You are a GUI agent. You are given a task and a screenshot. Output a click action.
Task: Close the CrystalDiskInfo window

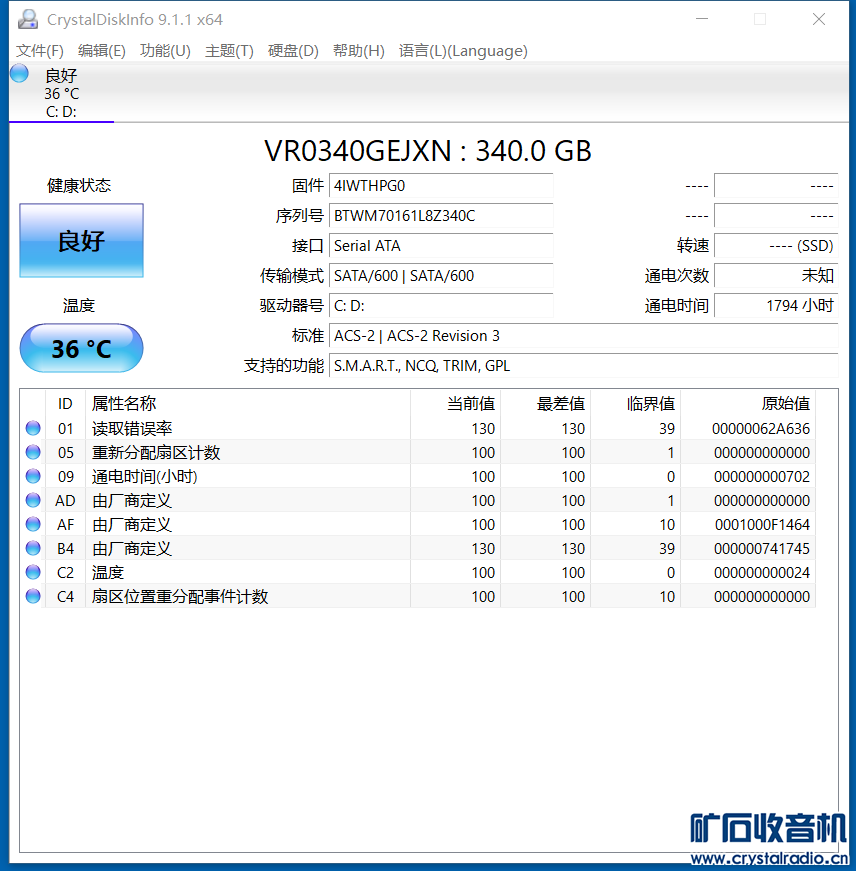[819, 19]
